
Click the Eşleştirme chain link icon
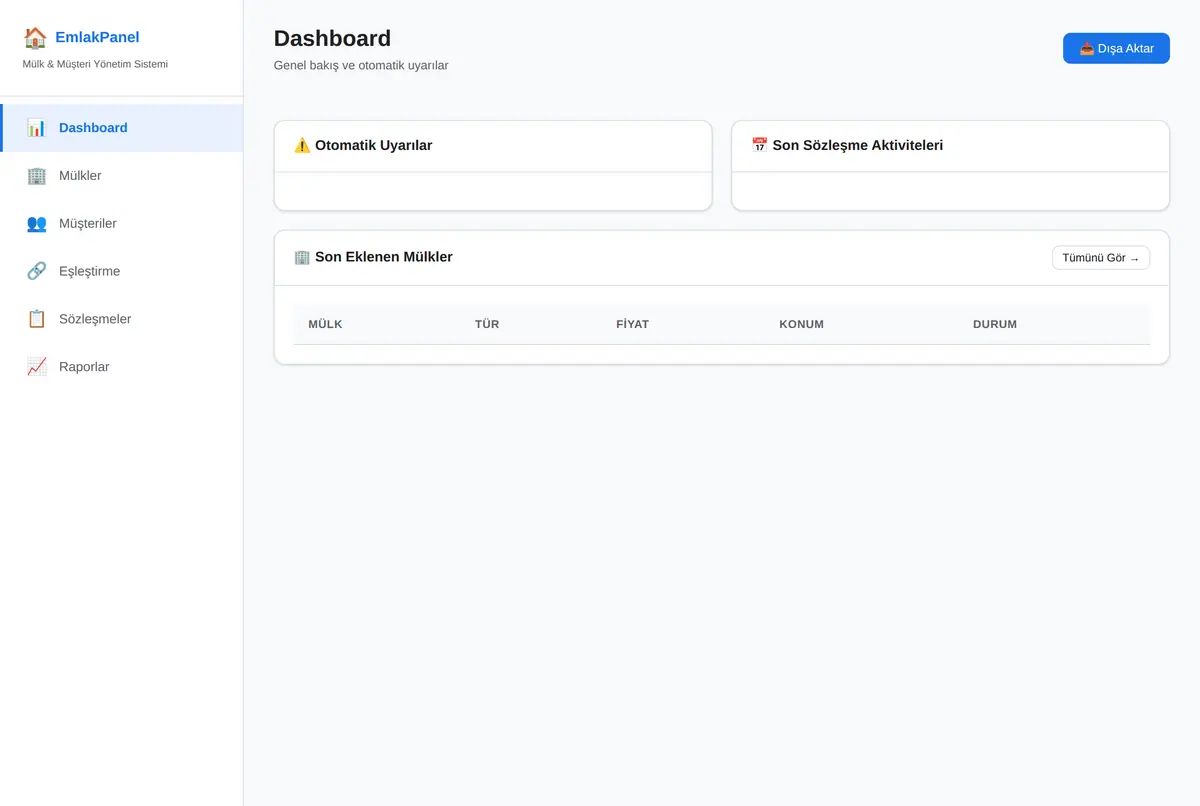point(37,271)
